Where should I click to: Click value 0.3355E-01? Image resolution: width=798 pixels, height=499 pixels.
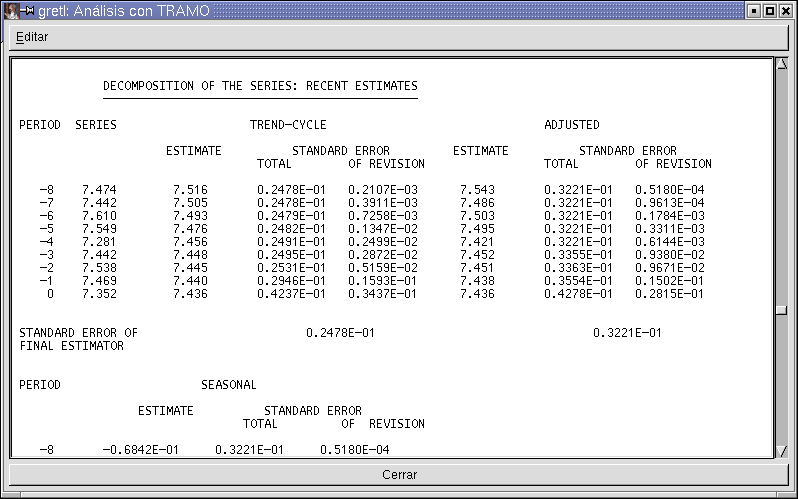pos(578,255)
